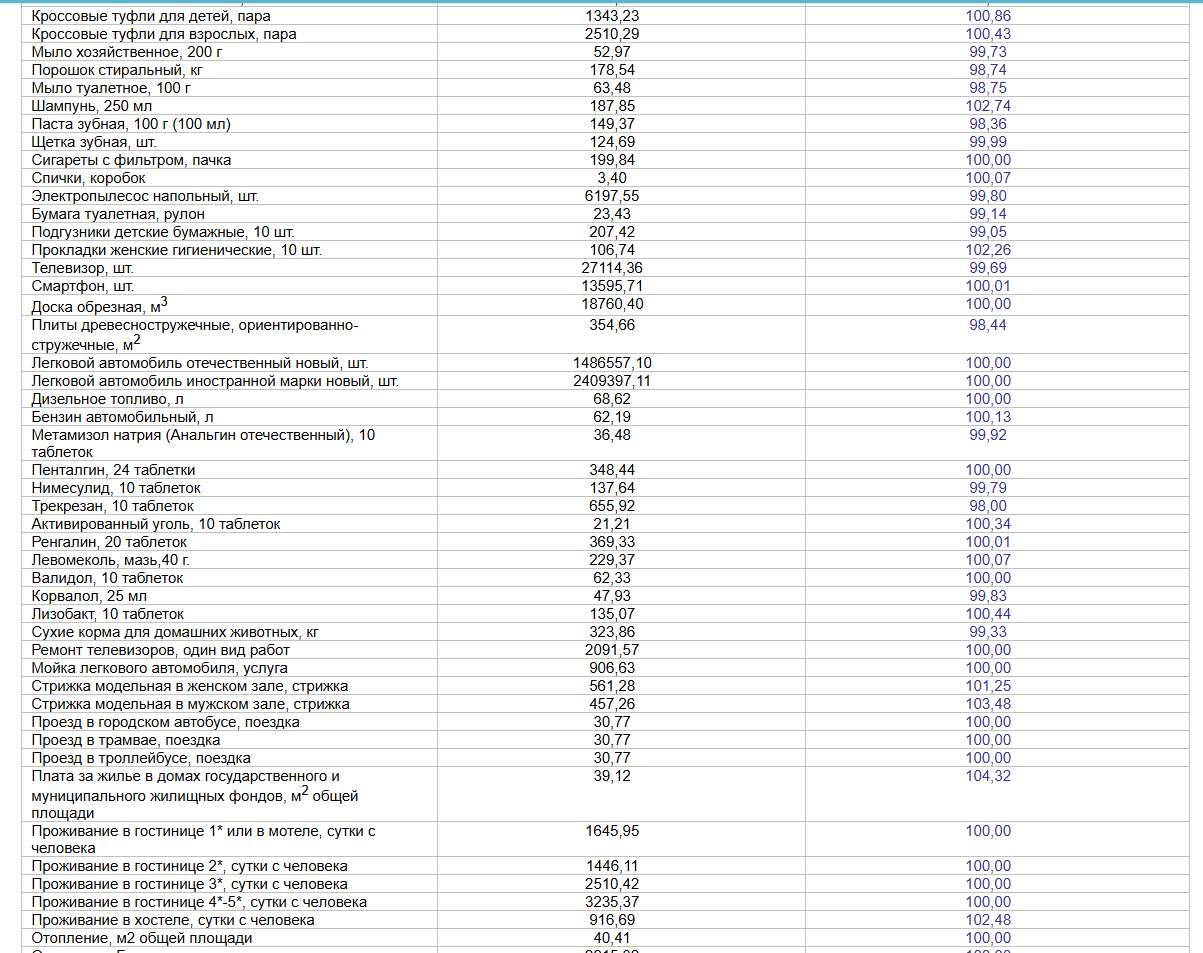
Task: Click 'Метамизол натрия (Анальгин отечественный)' row
Action: tap(204, 443)
